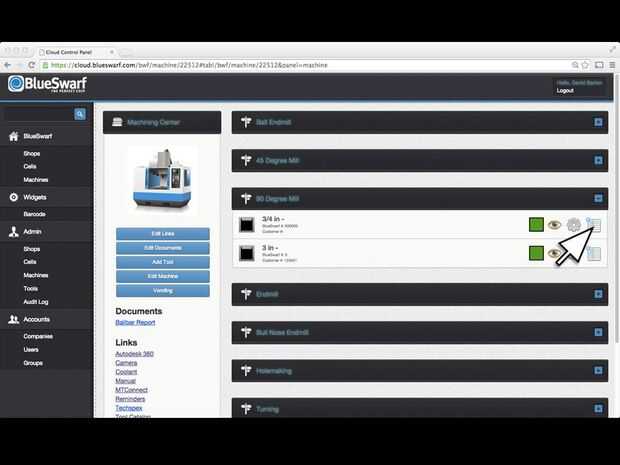Collapse the 90 Degree Mill section

598,198
